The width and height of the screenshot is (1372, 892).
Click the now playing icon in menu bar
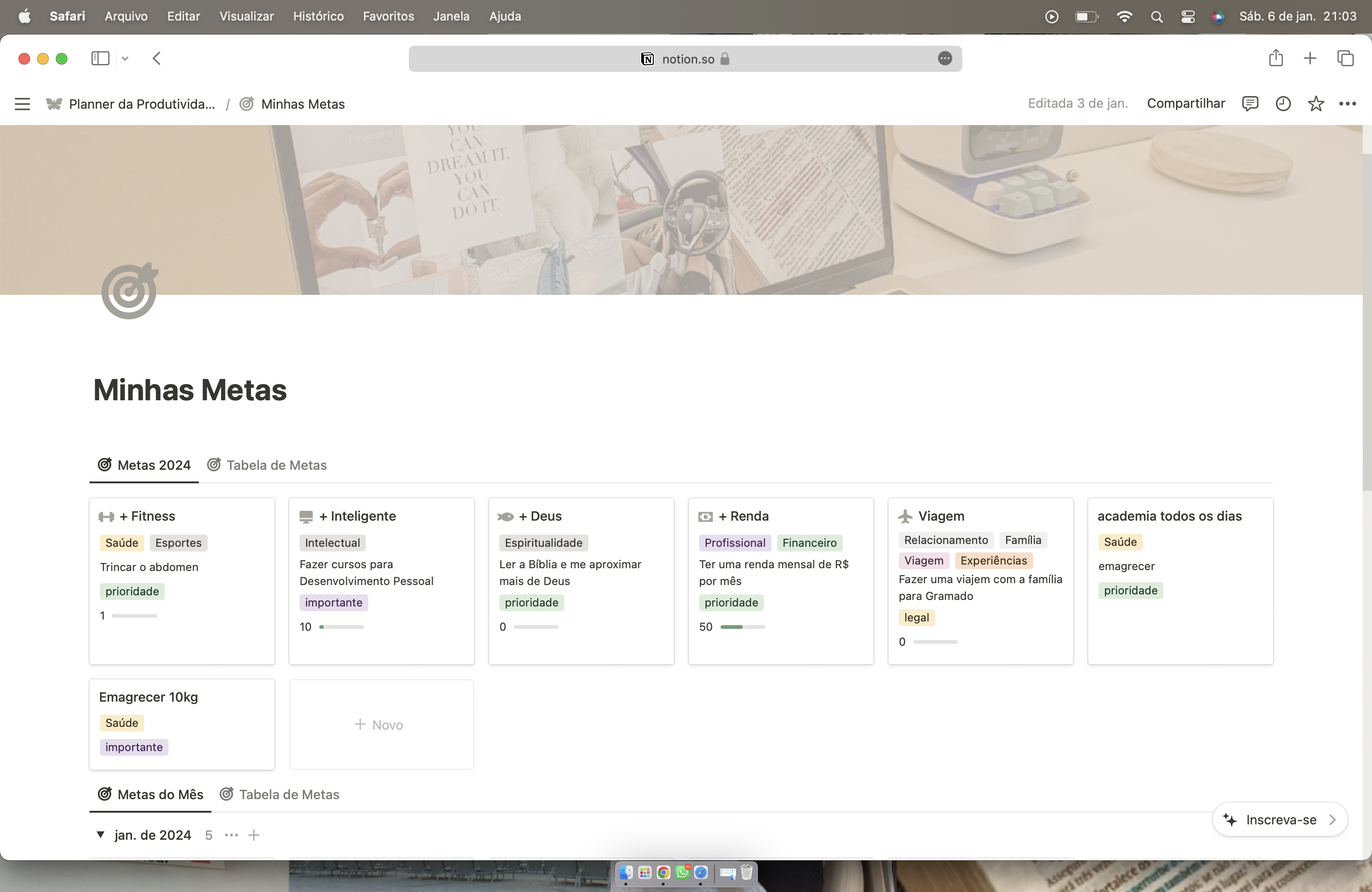pyautogui.click(x=1051, y=17)
